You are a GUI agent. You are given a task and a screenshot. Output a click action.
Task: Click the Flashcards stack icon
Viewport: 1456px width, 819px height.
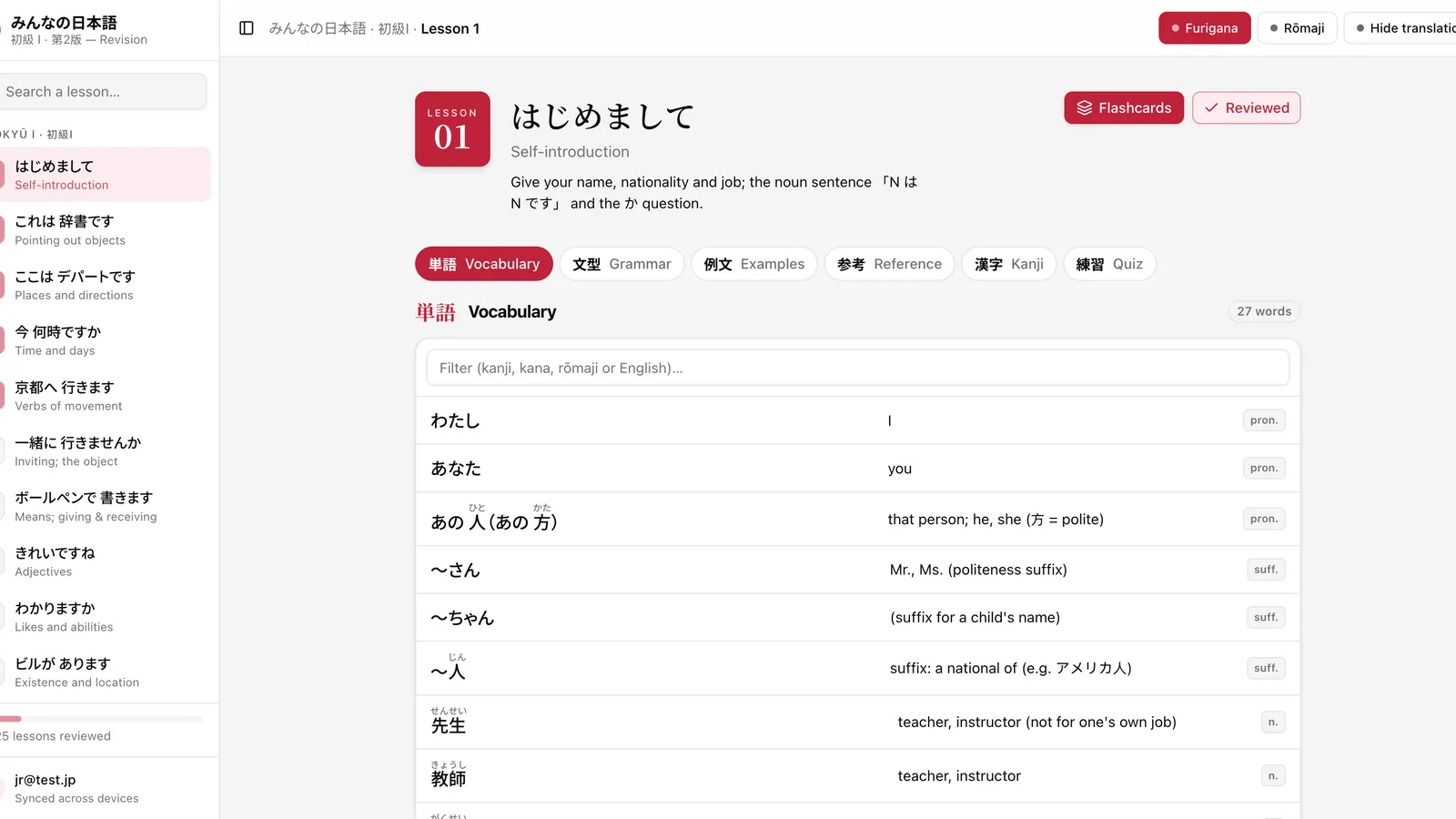click(1085, 107)
